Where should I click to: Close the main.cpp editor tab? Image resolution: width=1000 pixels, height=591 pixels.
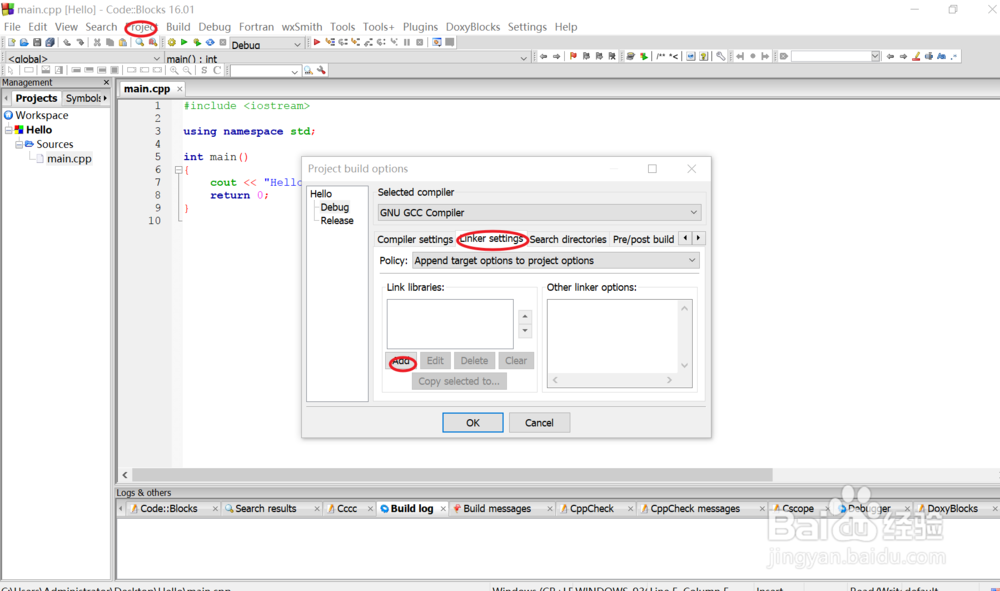coord(180,89)
